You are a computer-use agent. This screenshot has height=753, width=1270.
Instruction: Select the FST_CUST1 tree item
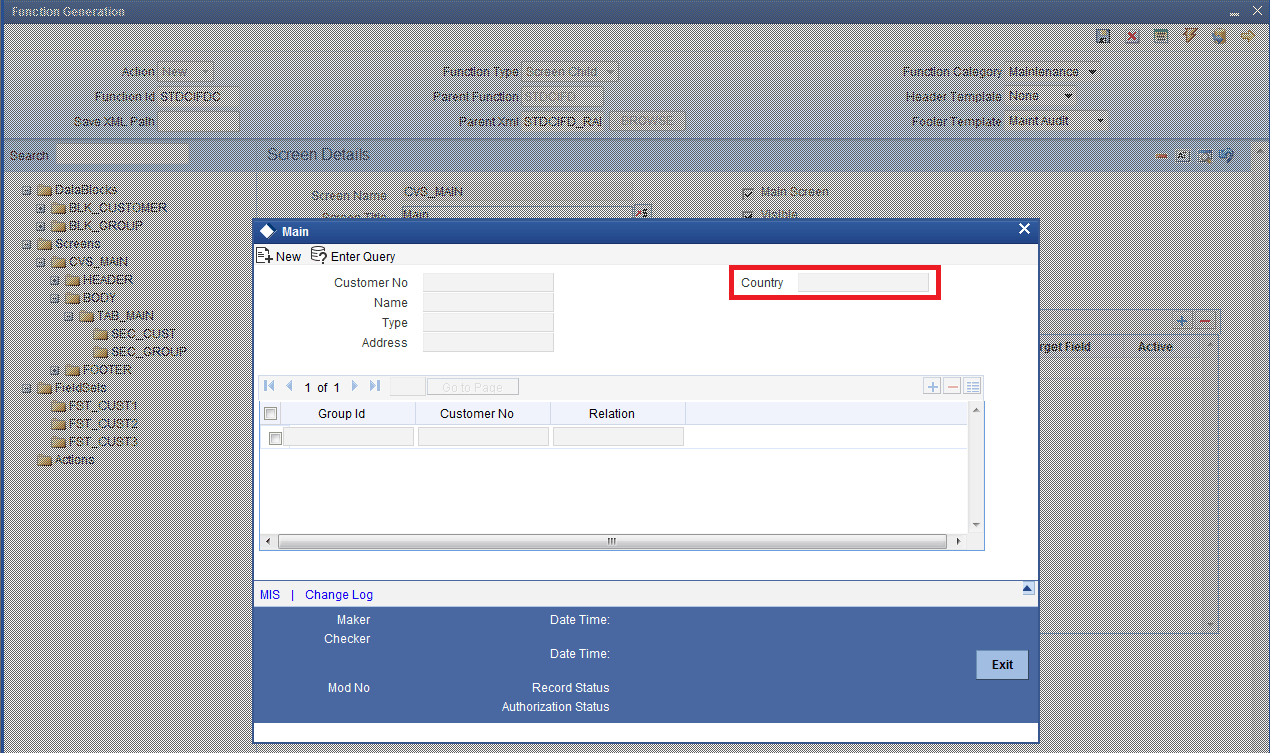tap(103, 406)
